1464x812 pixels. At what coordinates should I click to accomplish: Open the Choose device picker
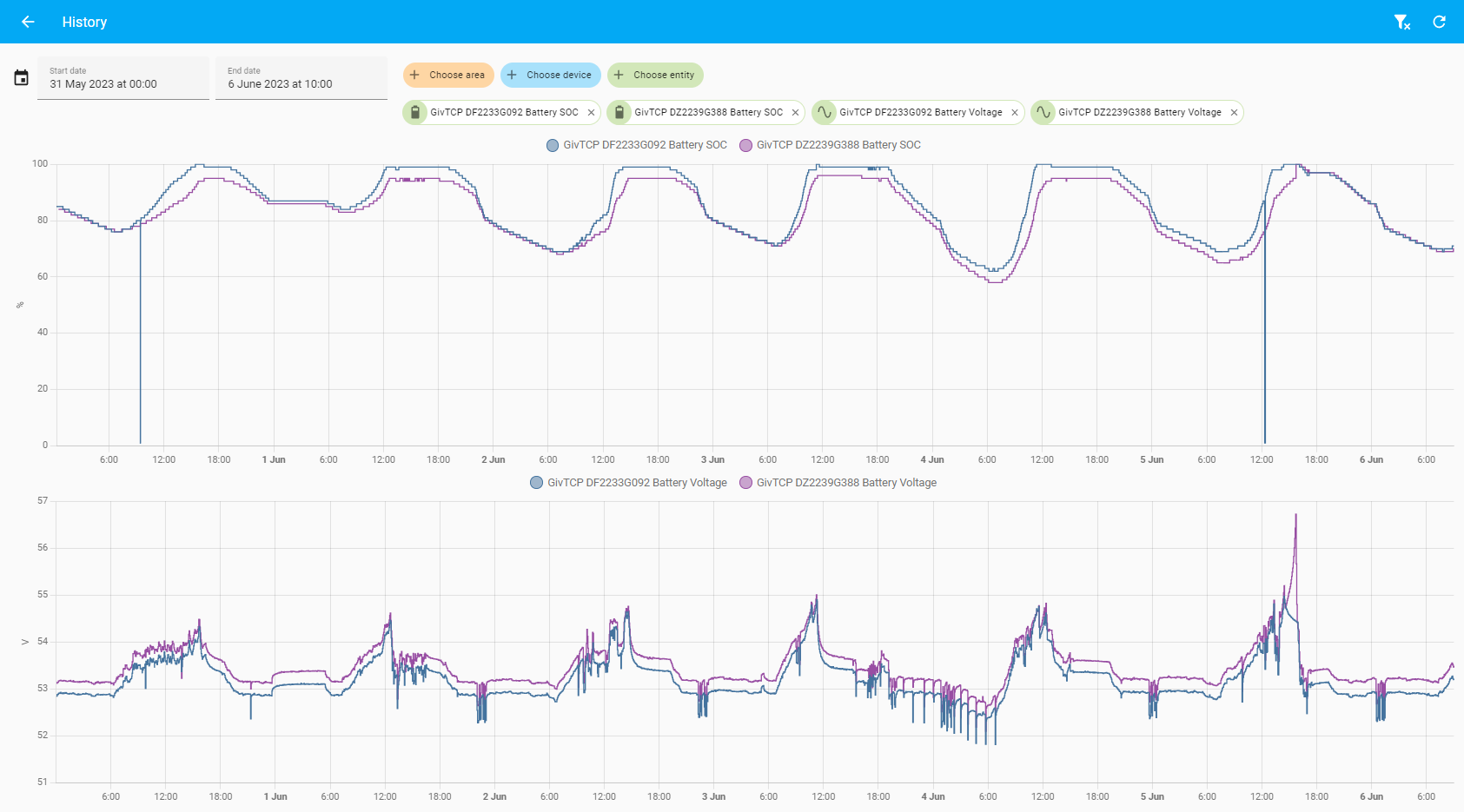coord(550,75)
